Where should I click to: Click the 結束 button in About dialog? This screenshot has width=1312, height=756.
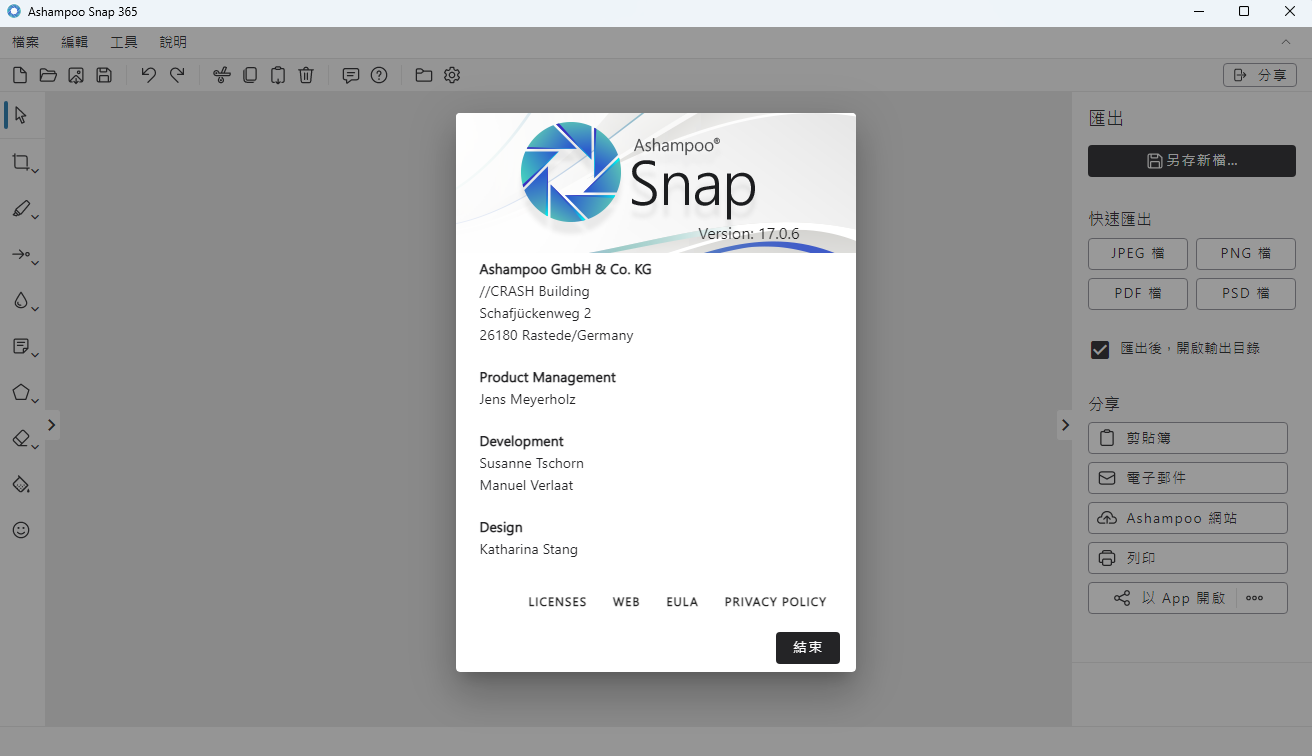[808, 648]
